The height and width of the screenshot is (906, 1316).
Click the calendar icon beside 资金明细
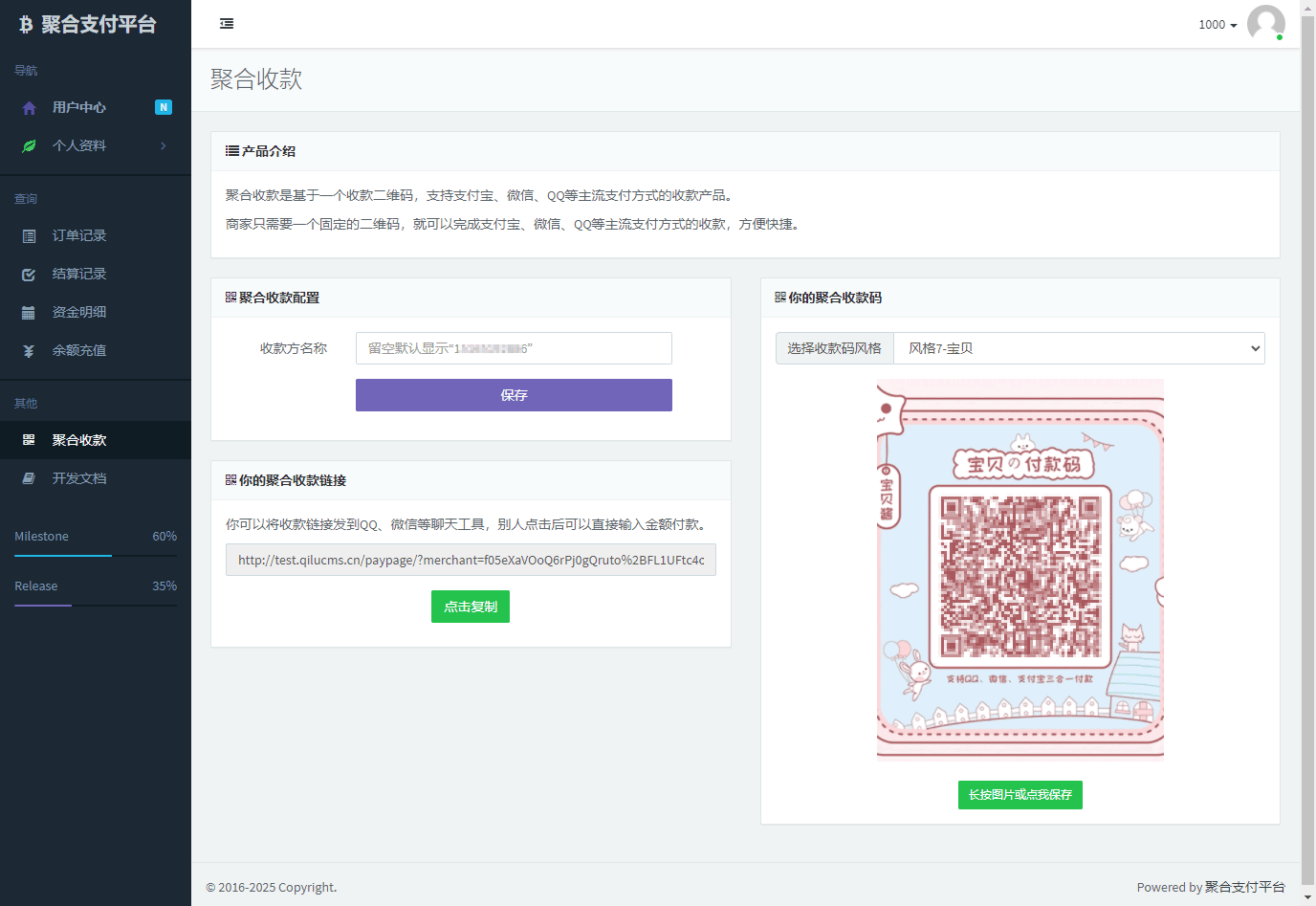pos(29,313)
